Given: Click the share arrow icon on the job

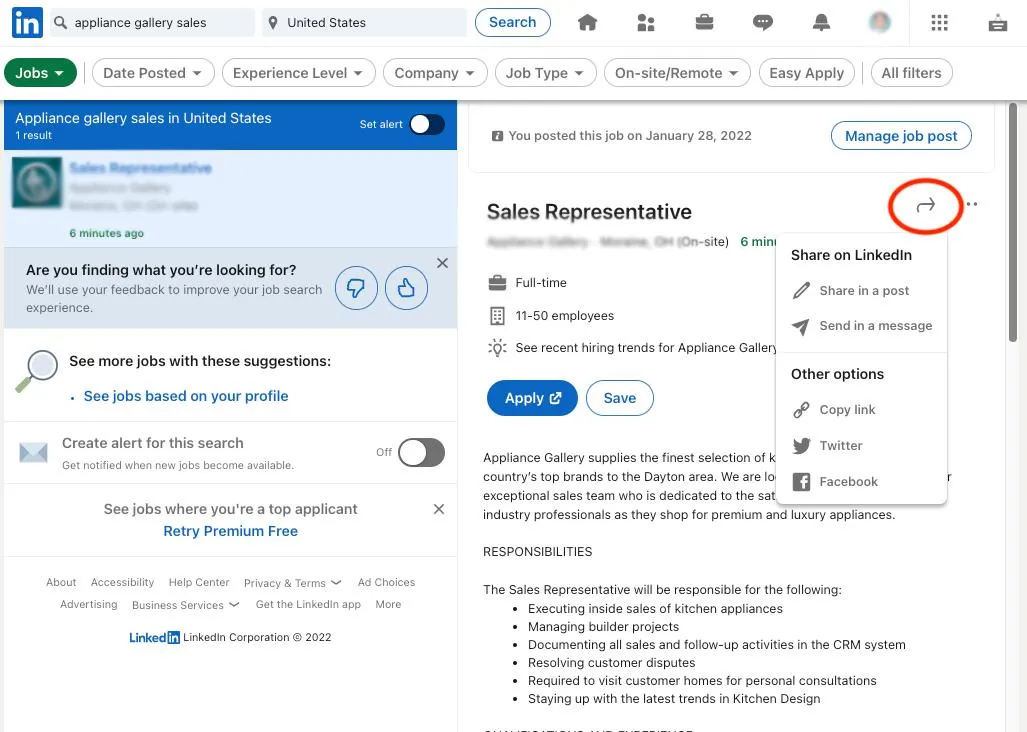Looking at the screenshot, I should click(925, 206).
